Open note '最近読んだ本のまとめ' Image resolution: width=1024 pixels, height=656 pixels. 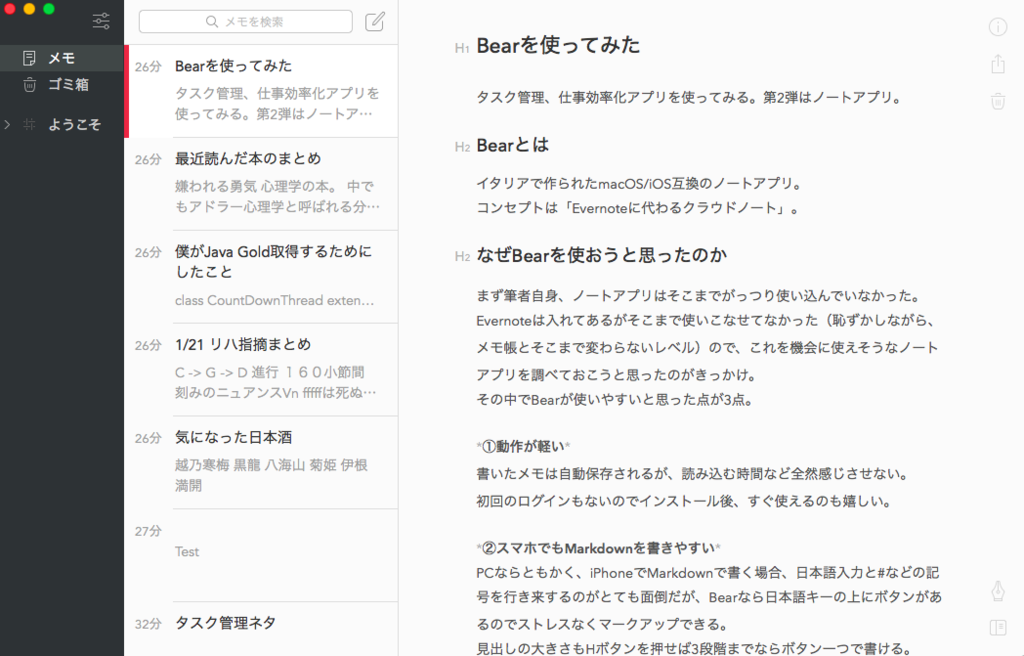point(261,184)
